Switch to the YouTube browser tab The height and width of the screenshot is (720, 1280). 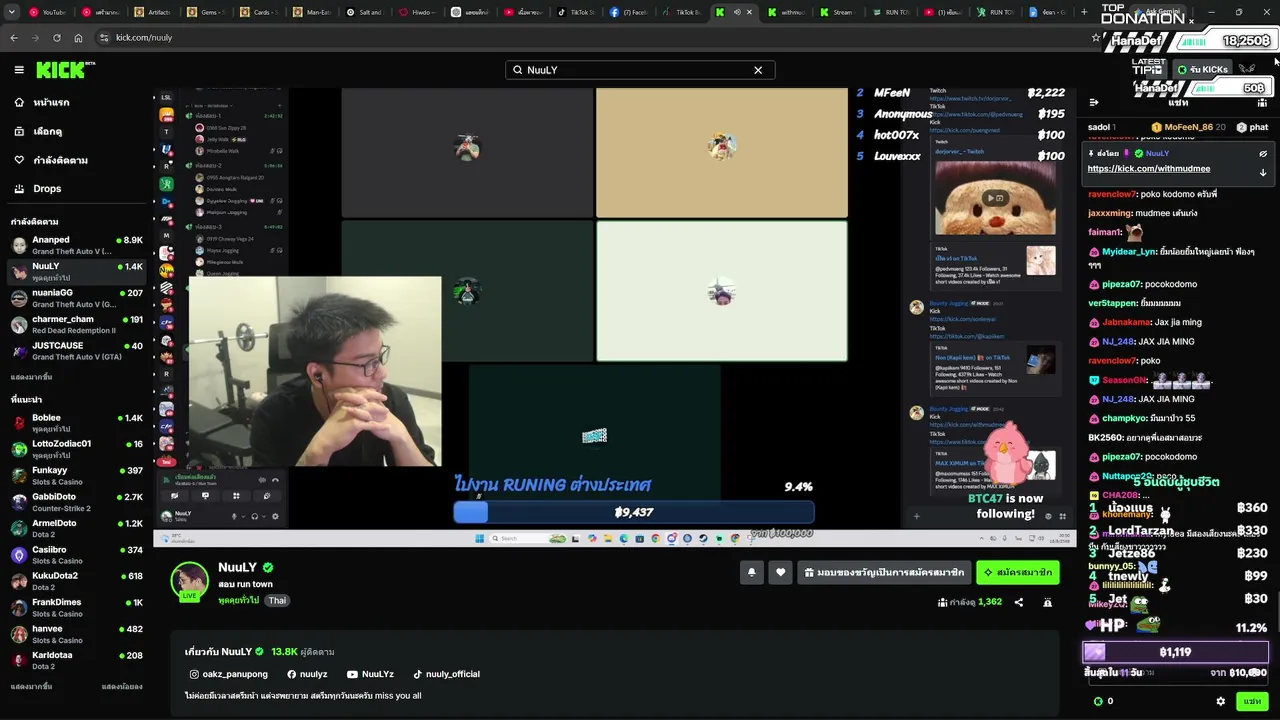click(x=47, y=12)
